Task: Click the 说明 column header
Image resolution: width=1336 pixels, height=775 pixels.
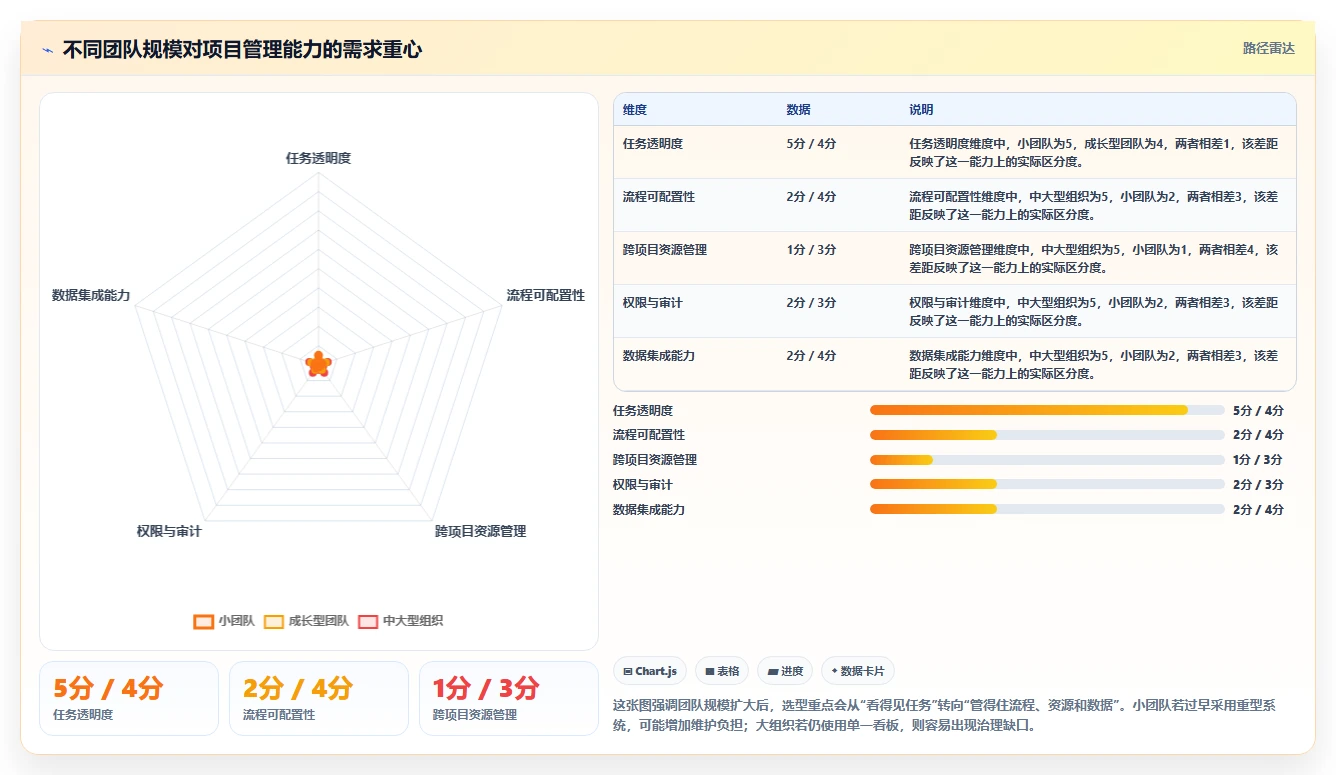Action: (x=921, y=110)
